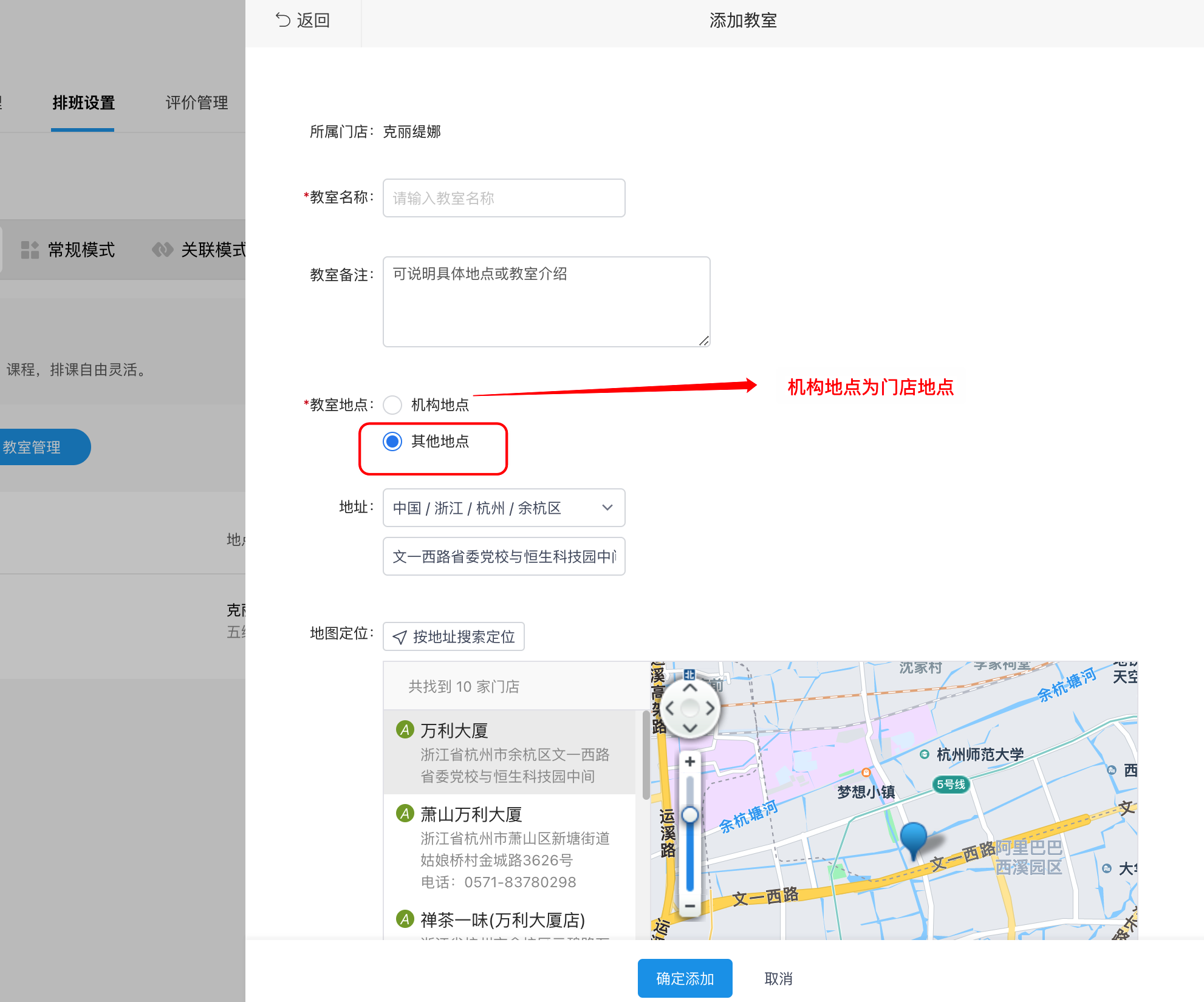Click the 关联模式 link icon
This screenshot has height=1002, width=1204.
pyautogui.click(x=162, y=250)
